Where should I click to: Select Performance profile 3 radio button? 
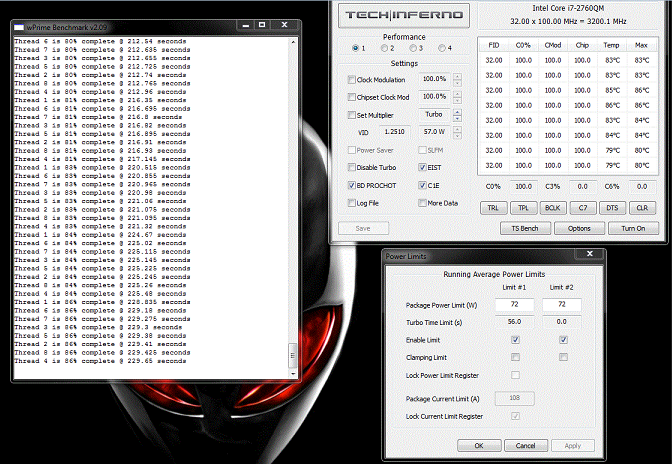[x=413, y=48]
